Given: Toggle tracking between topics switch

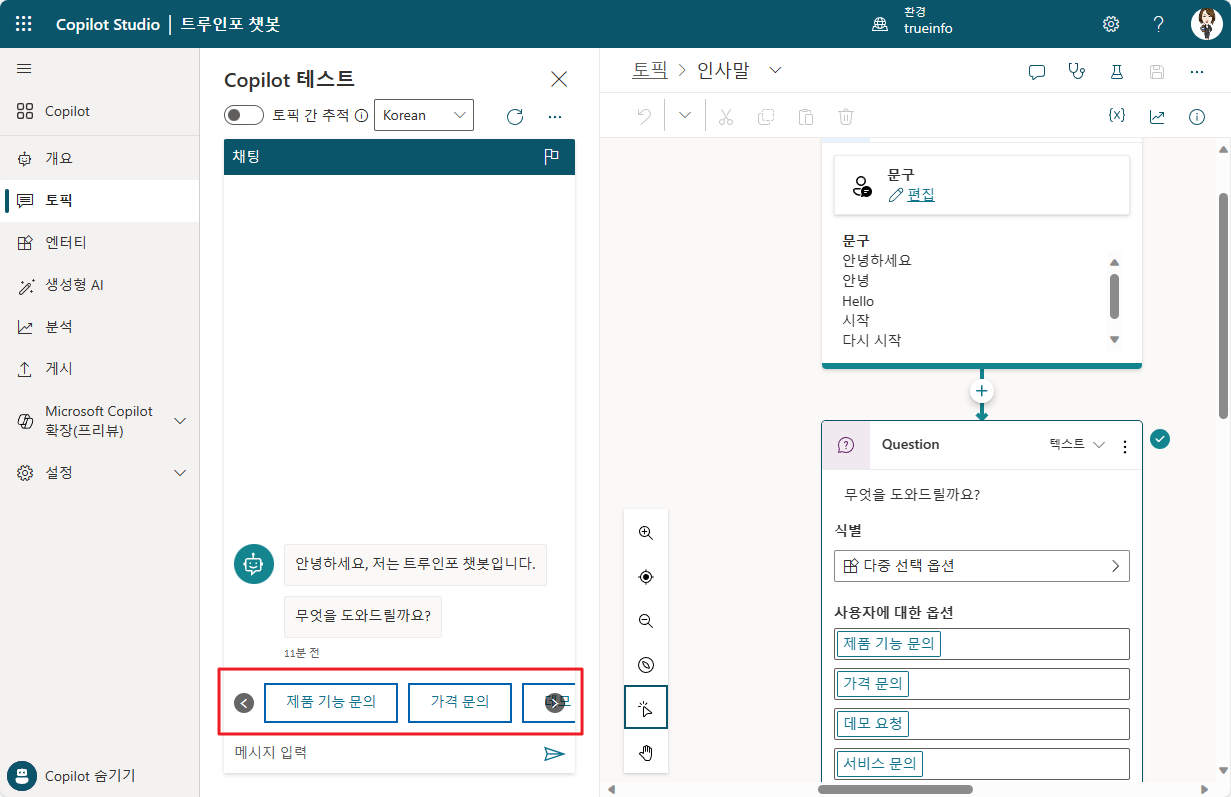Looking at the screenshot, I should (x=244, y=115).
